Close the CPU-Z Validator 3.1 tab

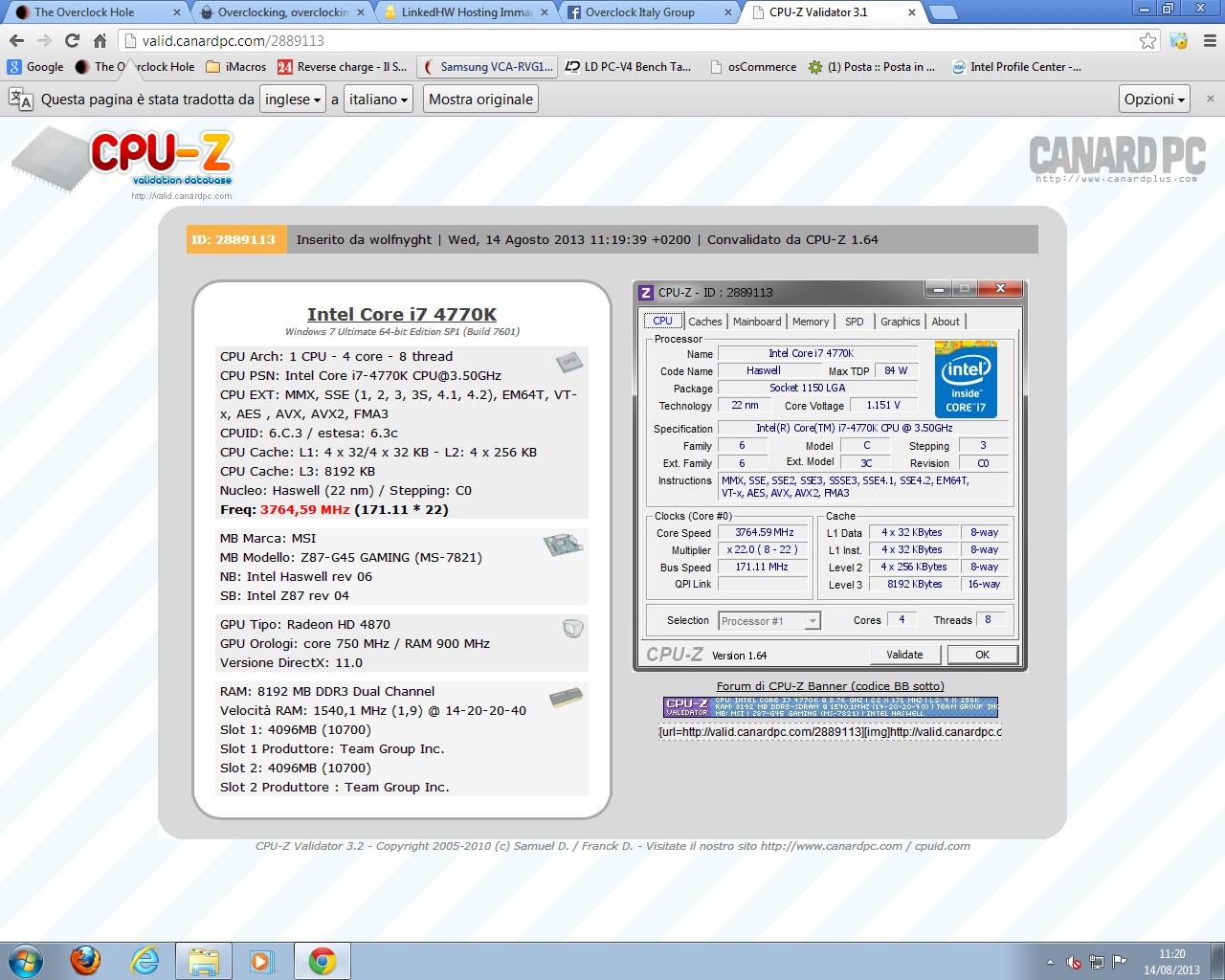(x=912, y=12)
